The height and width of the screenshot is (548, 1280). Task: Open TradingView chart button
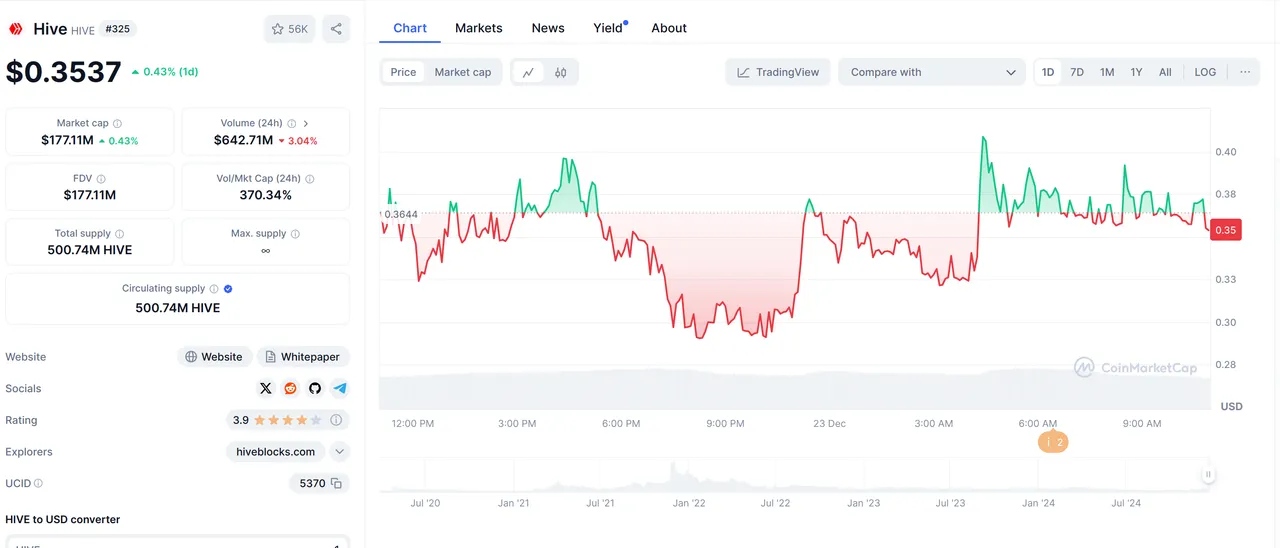point(778,72)
